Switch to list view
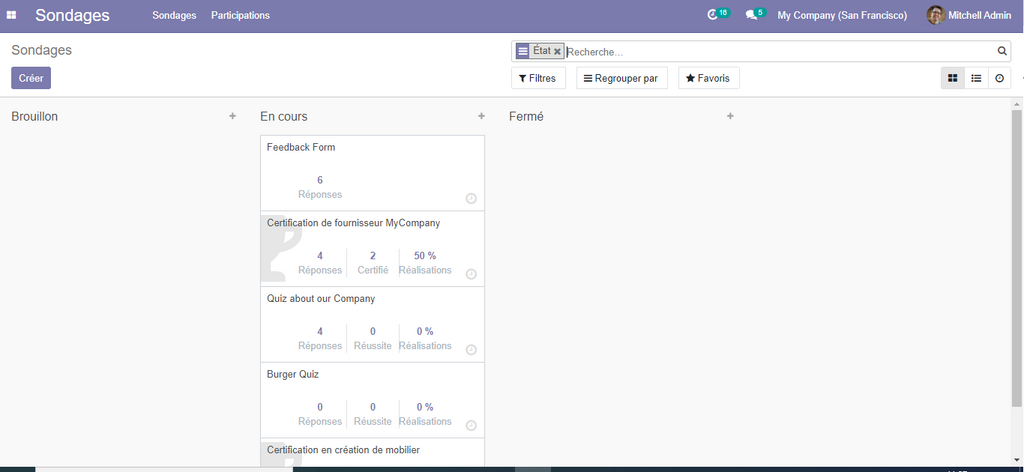This screenshot has height=472, width=1024. pos(976,78)
